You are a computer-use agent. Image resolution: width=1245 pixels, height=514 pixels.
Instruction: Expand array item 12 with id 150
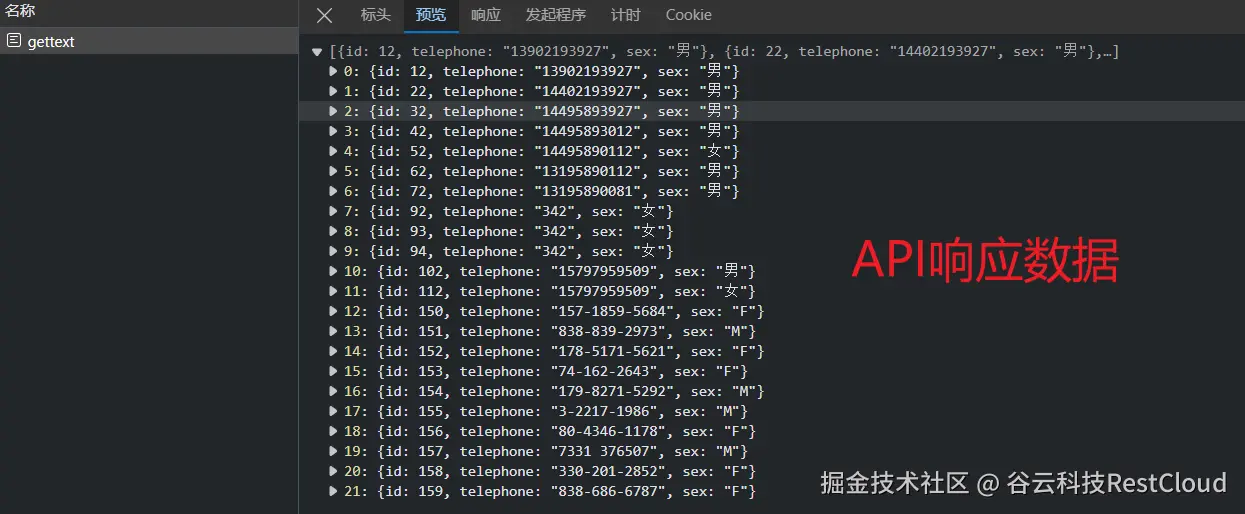pyautogui.click(x=334, y=311)
